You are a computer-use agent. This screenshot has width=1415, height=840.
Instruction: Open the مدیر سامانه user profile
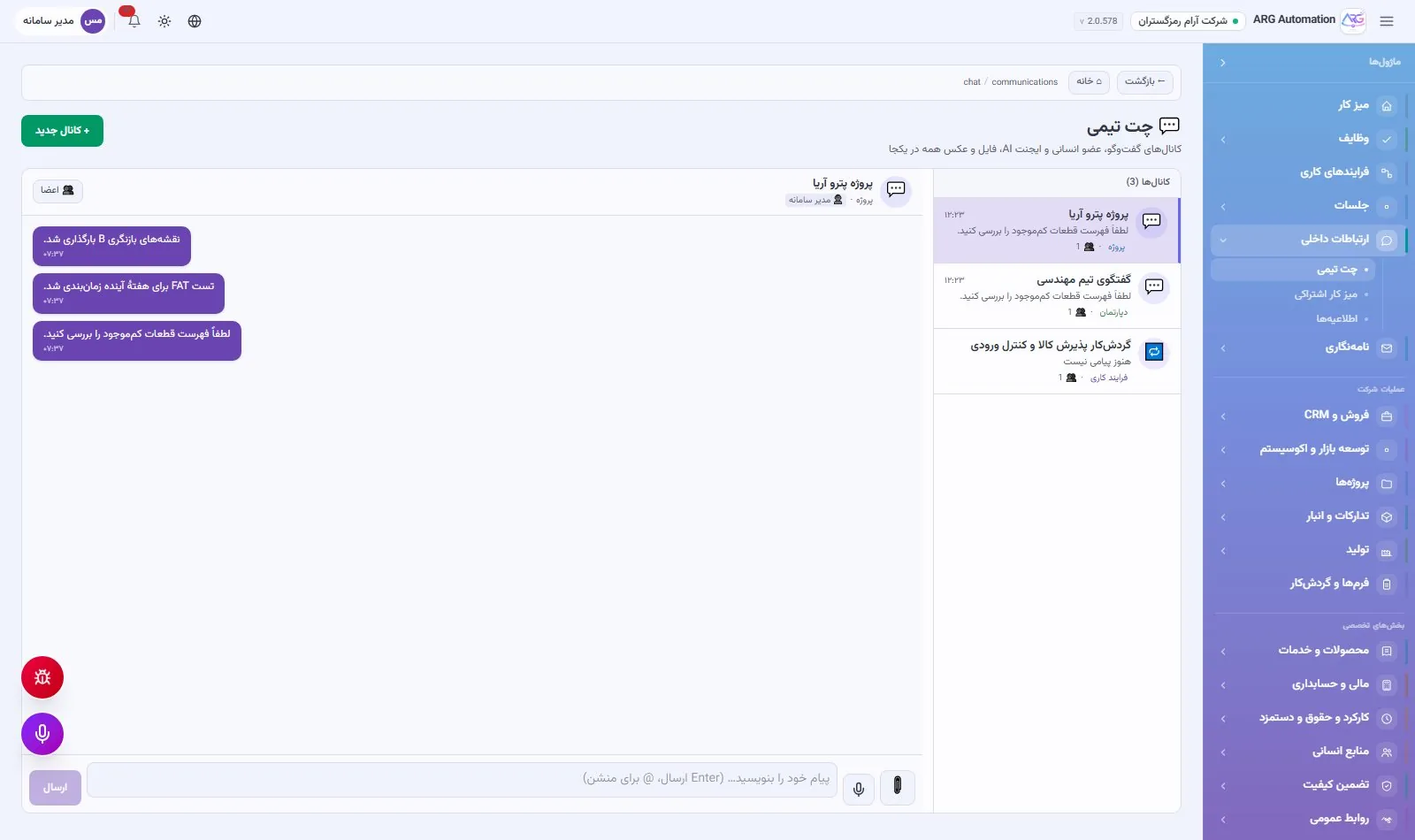point(61,20)
